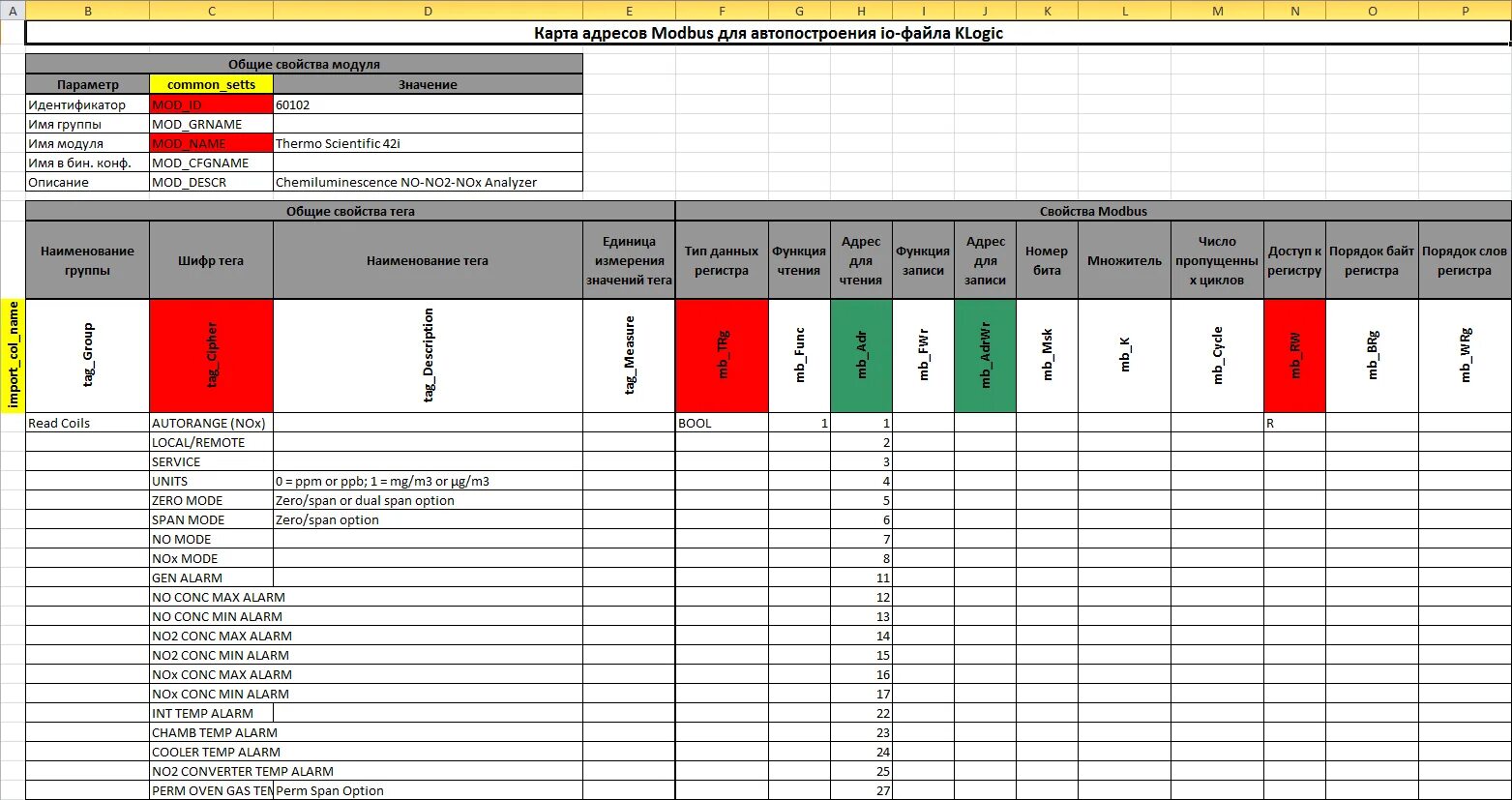Screen dimensions: 1512x800
Task: Click the yellow import_col_name cell
Action: (x=14, y=356)
